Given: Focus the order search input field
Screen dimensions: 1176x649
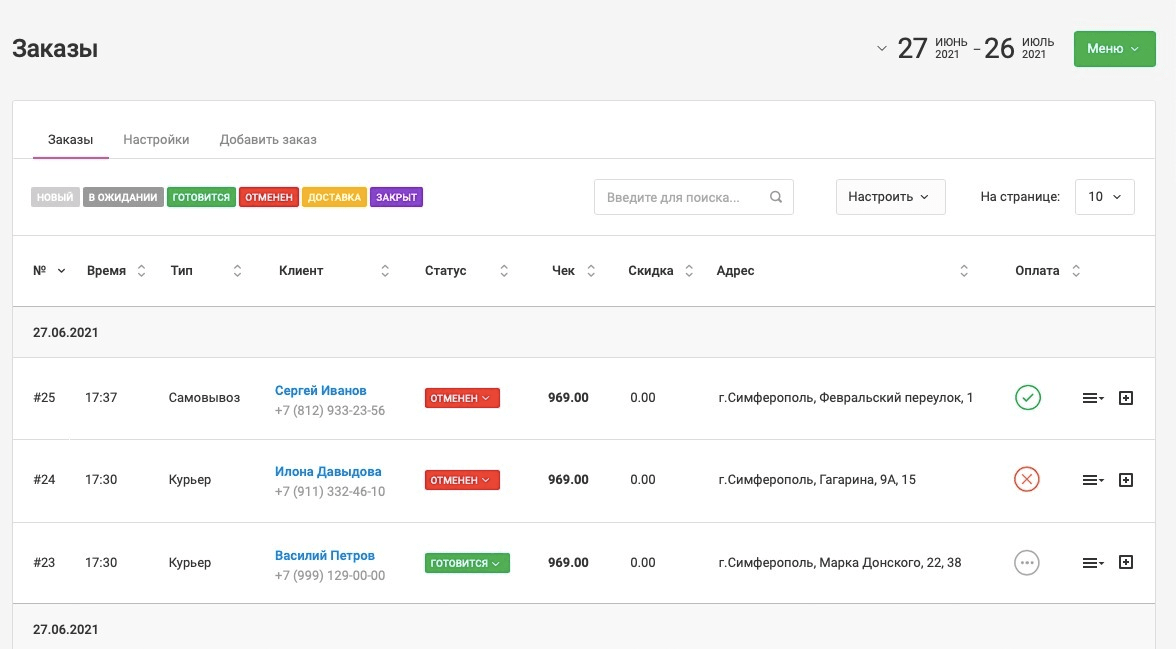Looking at the screenshot, I should pyautogui.click(x=680, y=197).
